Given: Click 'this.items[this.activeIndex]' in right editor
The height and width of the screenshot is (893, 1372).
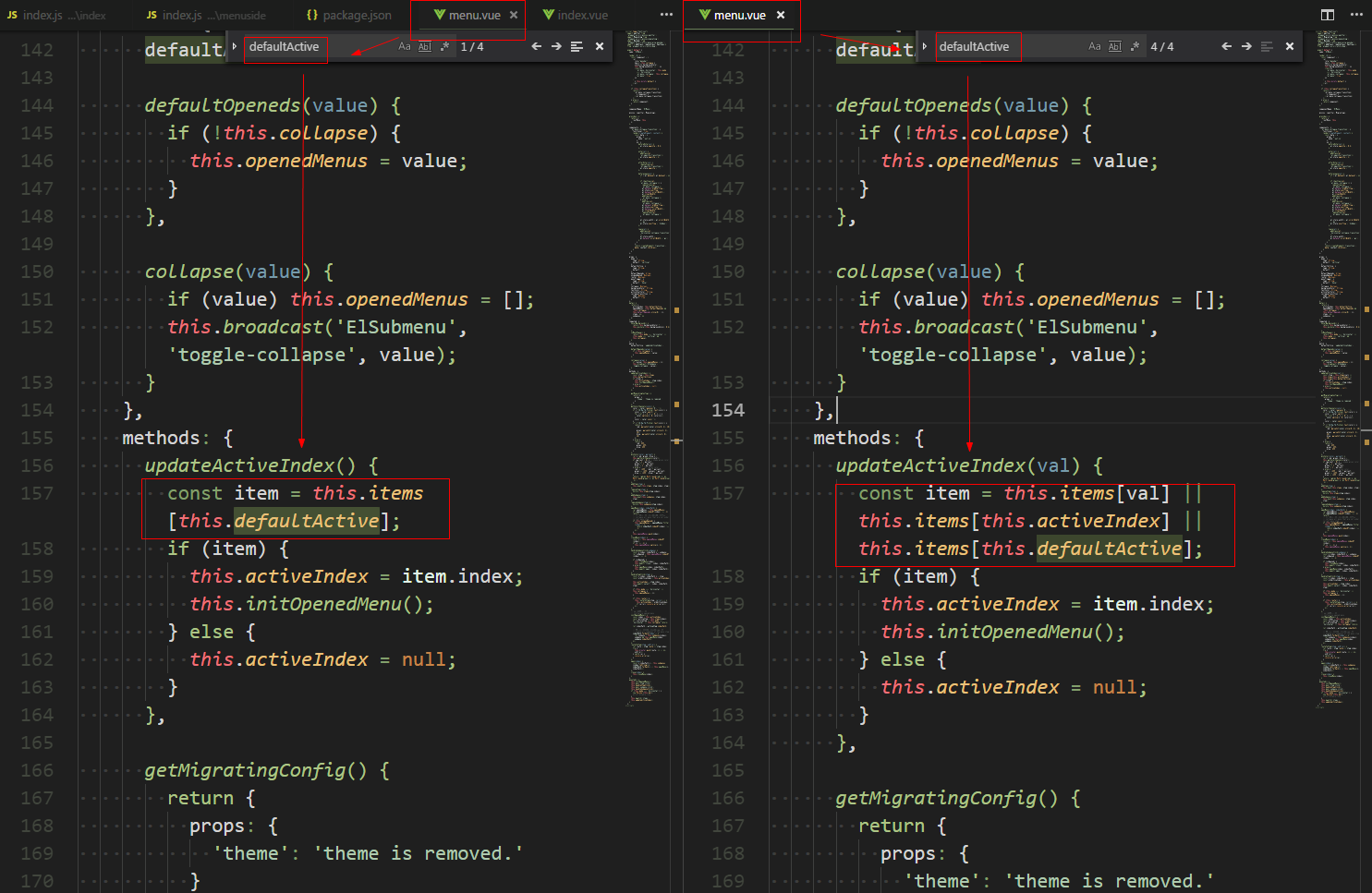Looking at the screenshot, I should pyautogui.click(x=1014, y=521).
